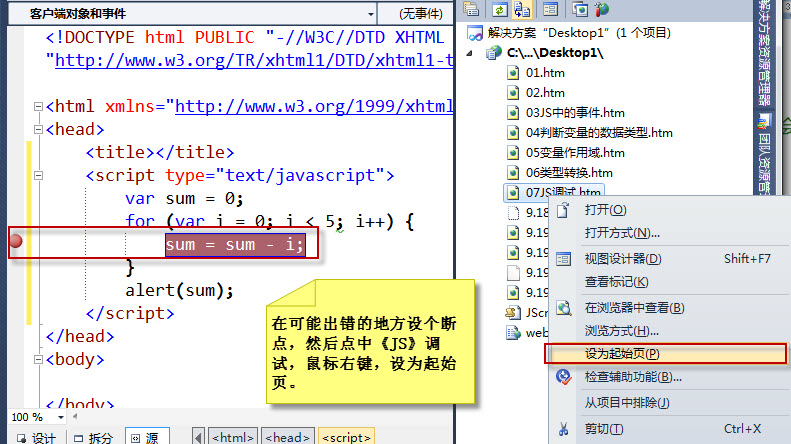
Task: Click the alert(sum); code line
Action: tap(180, 291)
